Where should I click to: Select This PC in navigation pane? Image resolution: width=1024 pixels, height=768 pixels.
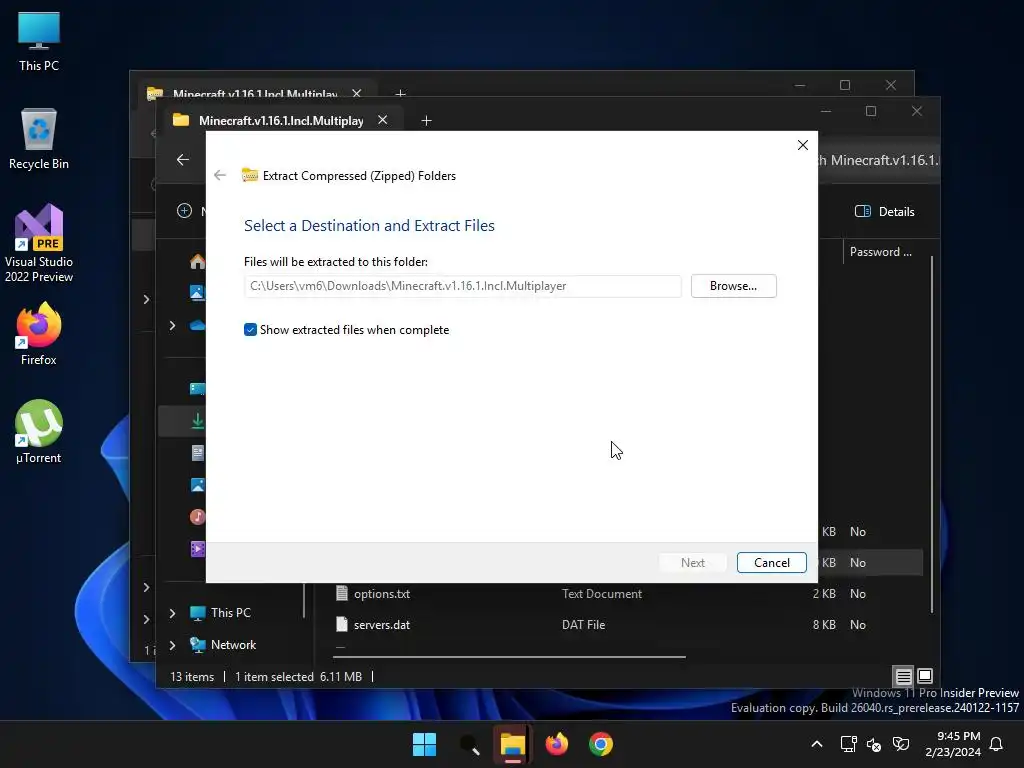pos(231,613)
